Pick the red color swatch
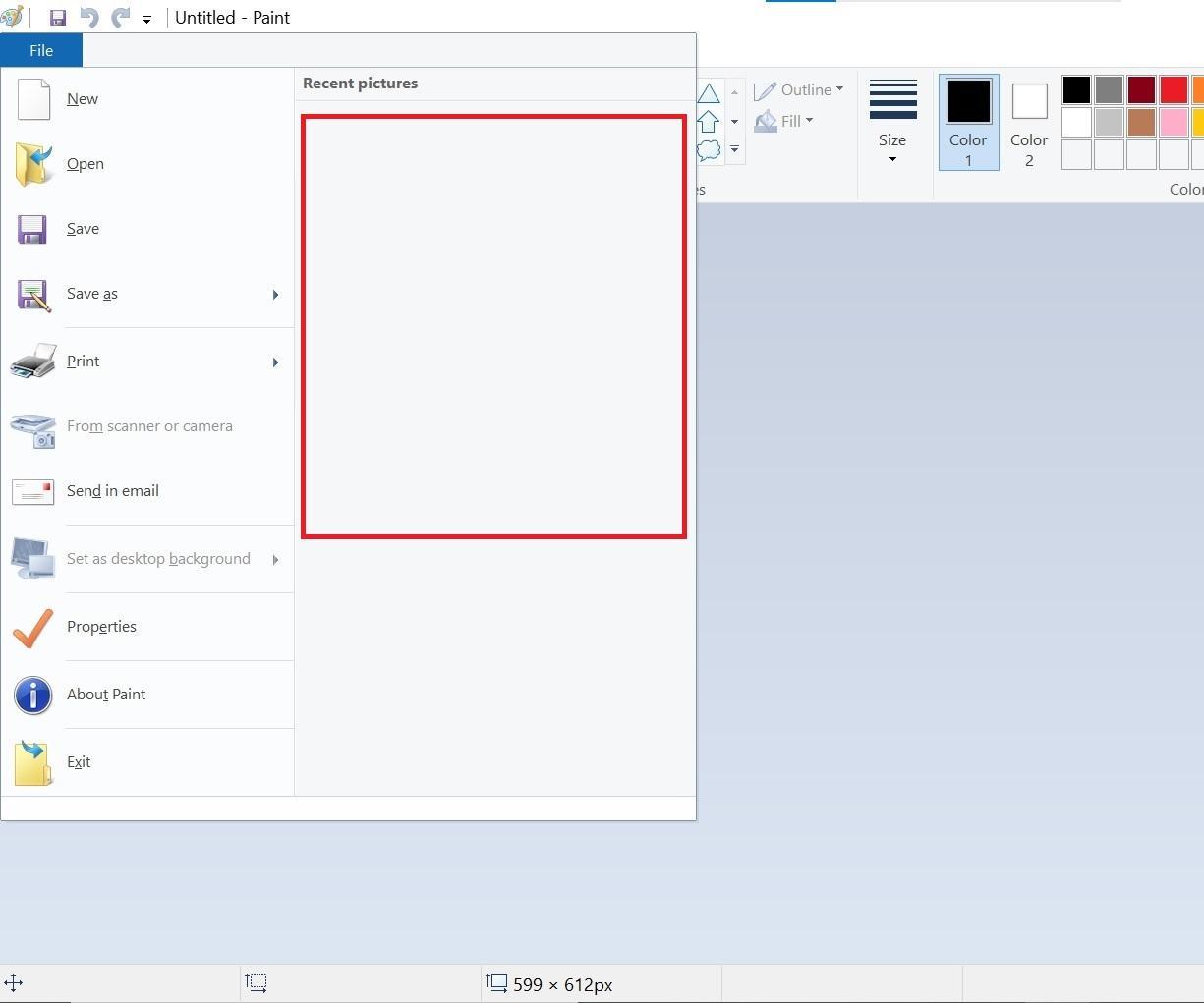 pyautogui.click(x=1174, y=89)
